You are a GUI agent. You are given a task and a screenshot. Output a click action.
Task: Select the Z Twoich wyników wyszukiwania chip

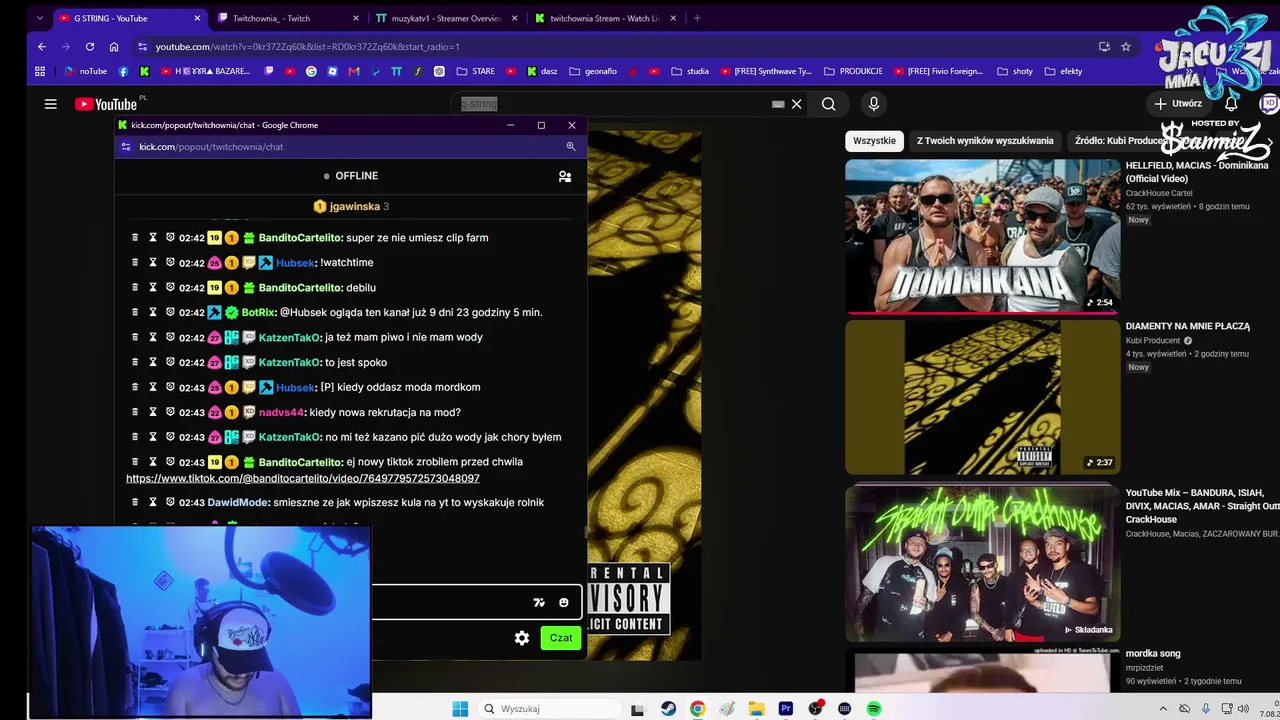tap(985, 141)
